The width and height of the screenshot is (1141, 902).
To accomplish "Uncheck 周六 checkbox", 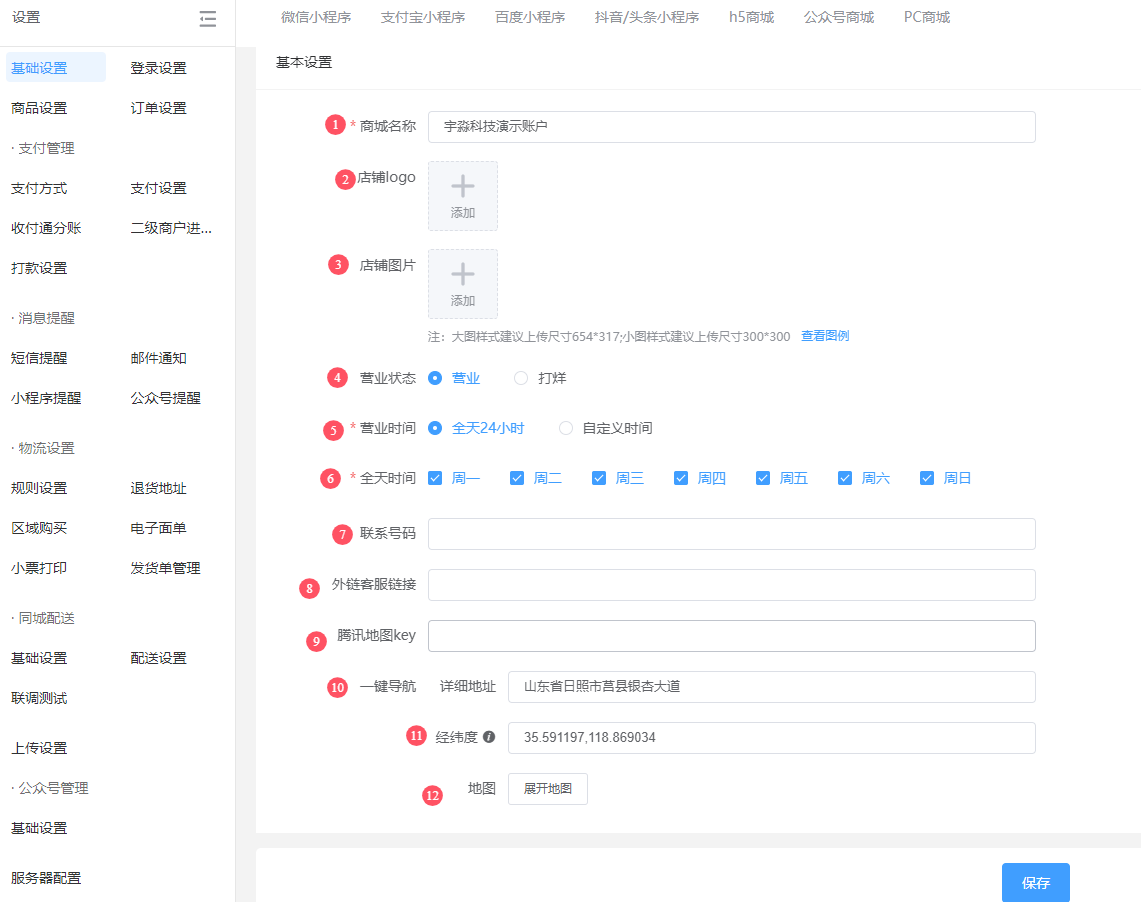I will point(845,478).
